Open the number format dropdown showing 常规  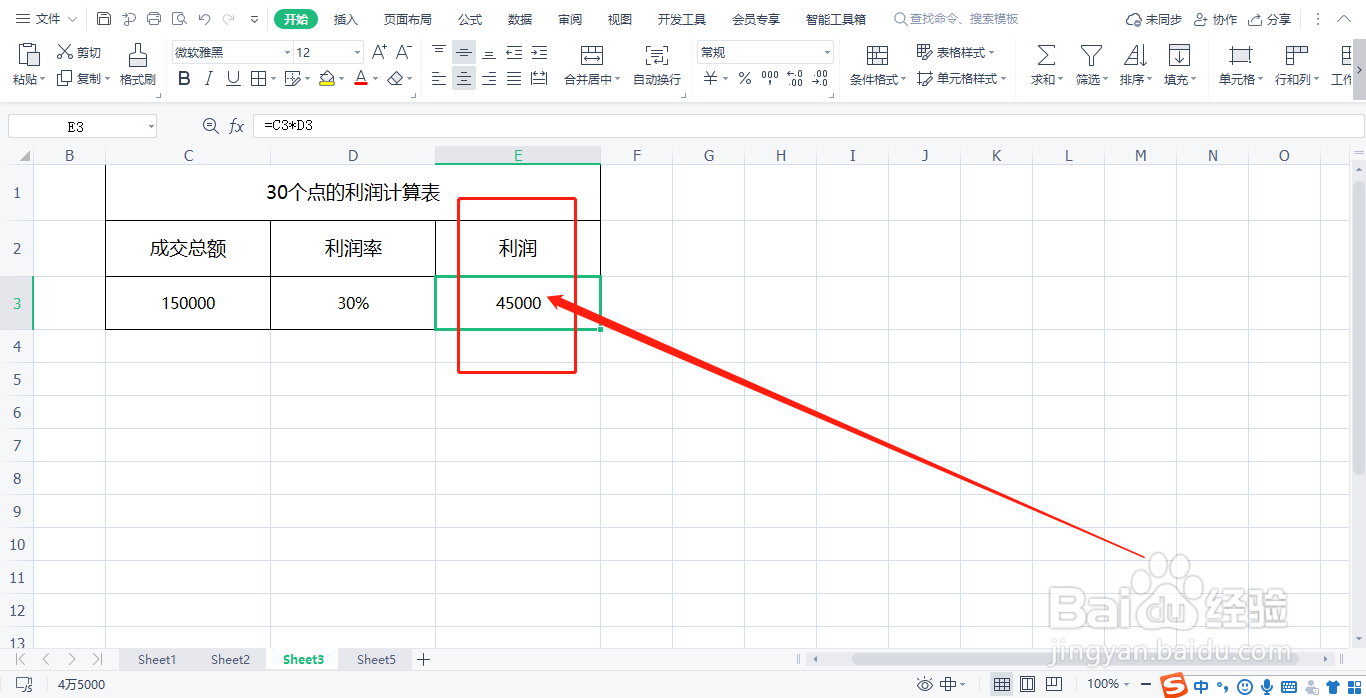[826, 51]
